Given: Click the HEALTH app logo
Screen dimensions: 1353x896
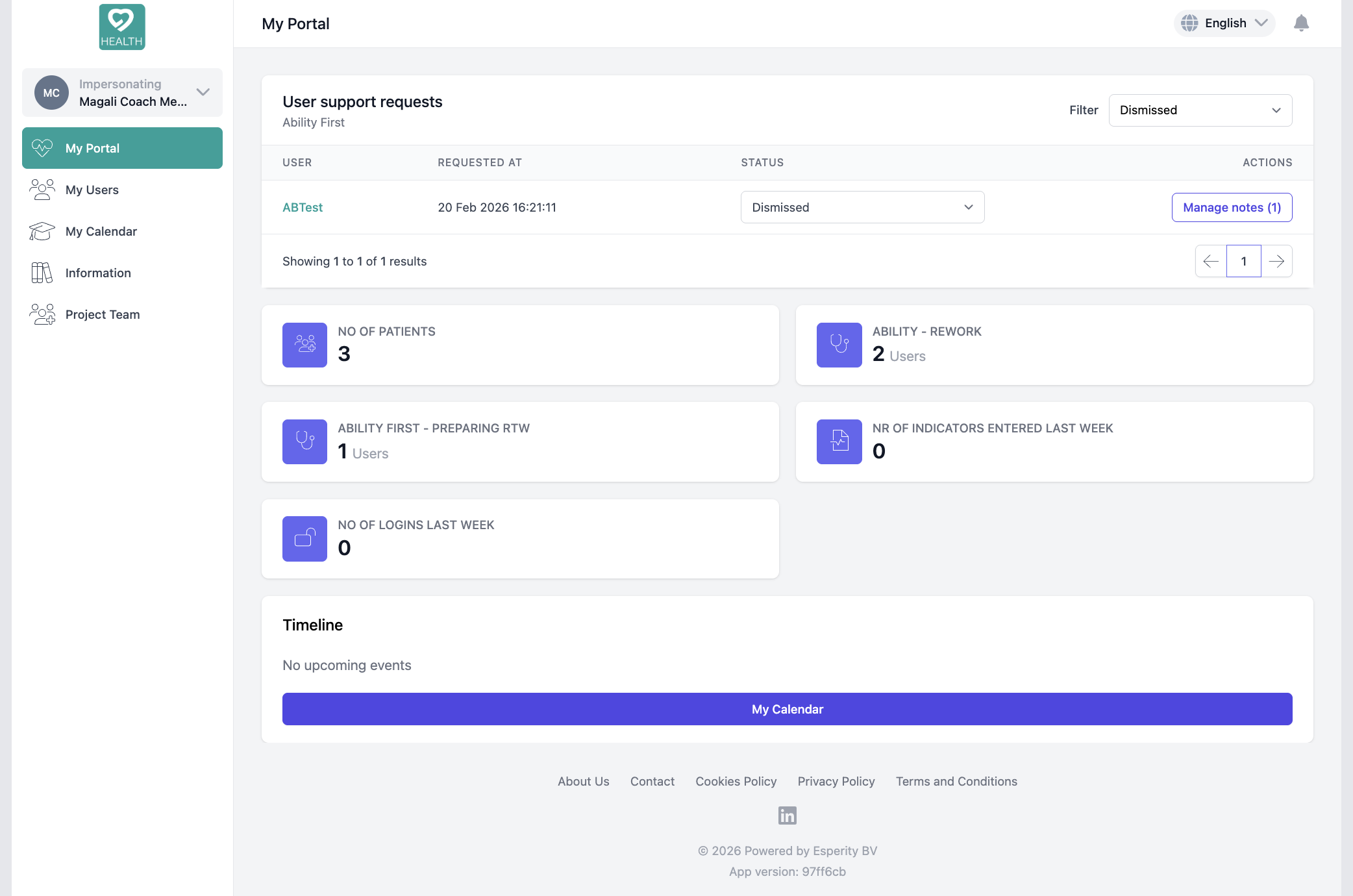Looking at the screenshot, I should pyautogui.click(x=121, y=27).
